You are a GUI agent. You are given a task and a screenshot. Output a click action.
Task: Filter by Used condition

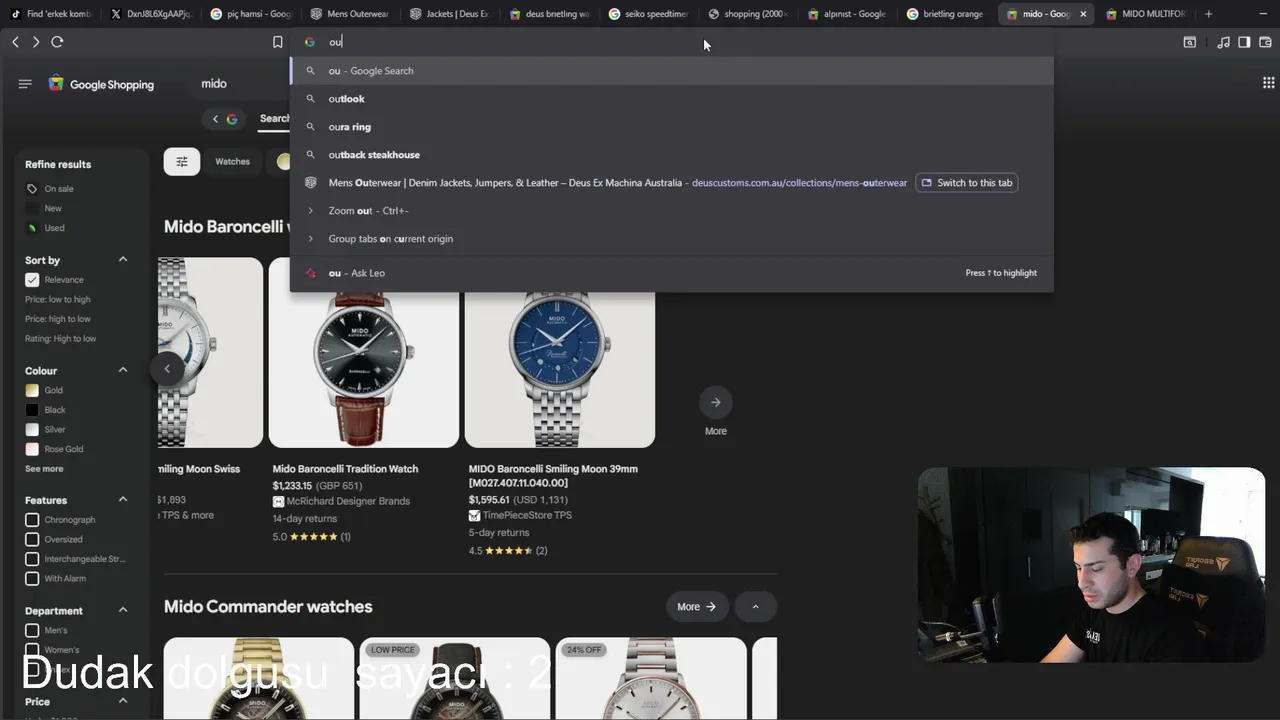(x=53, y=228)
